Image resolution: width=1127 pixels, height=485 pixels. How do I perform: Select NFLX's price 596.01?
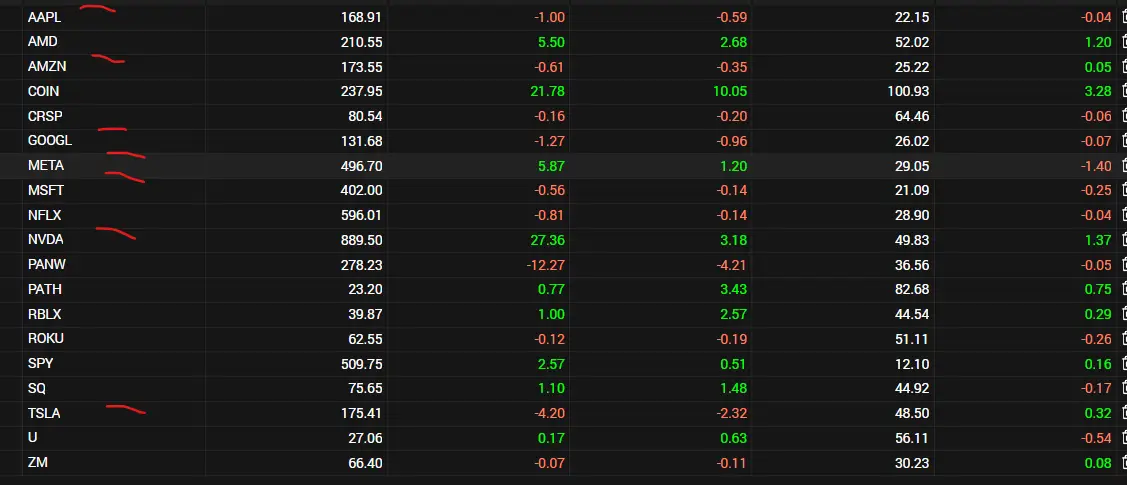362,215
